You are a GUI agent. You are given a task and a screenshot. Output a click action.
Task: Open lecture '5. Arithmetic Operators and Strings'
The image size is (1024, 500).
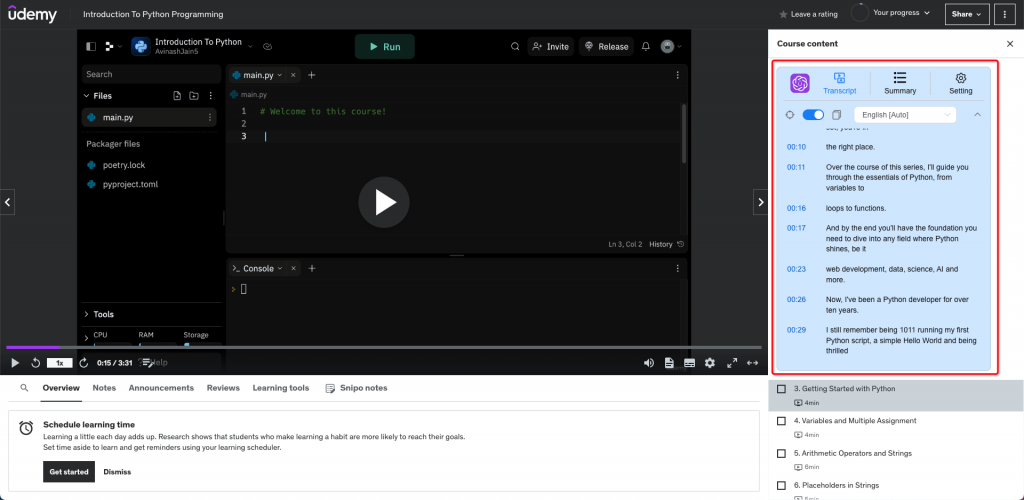[852, 453]
